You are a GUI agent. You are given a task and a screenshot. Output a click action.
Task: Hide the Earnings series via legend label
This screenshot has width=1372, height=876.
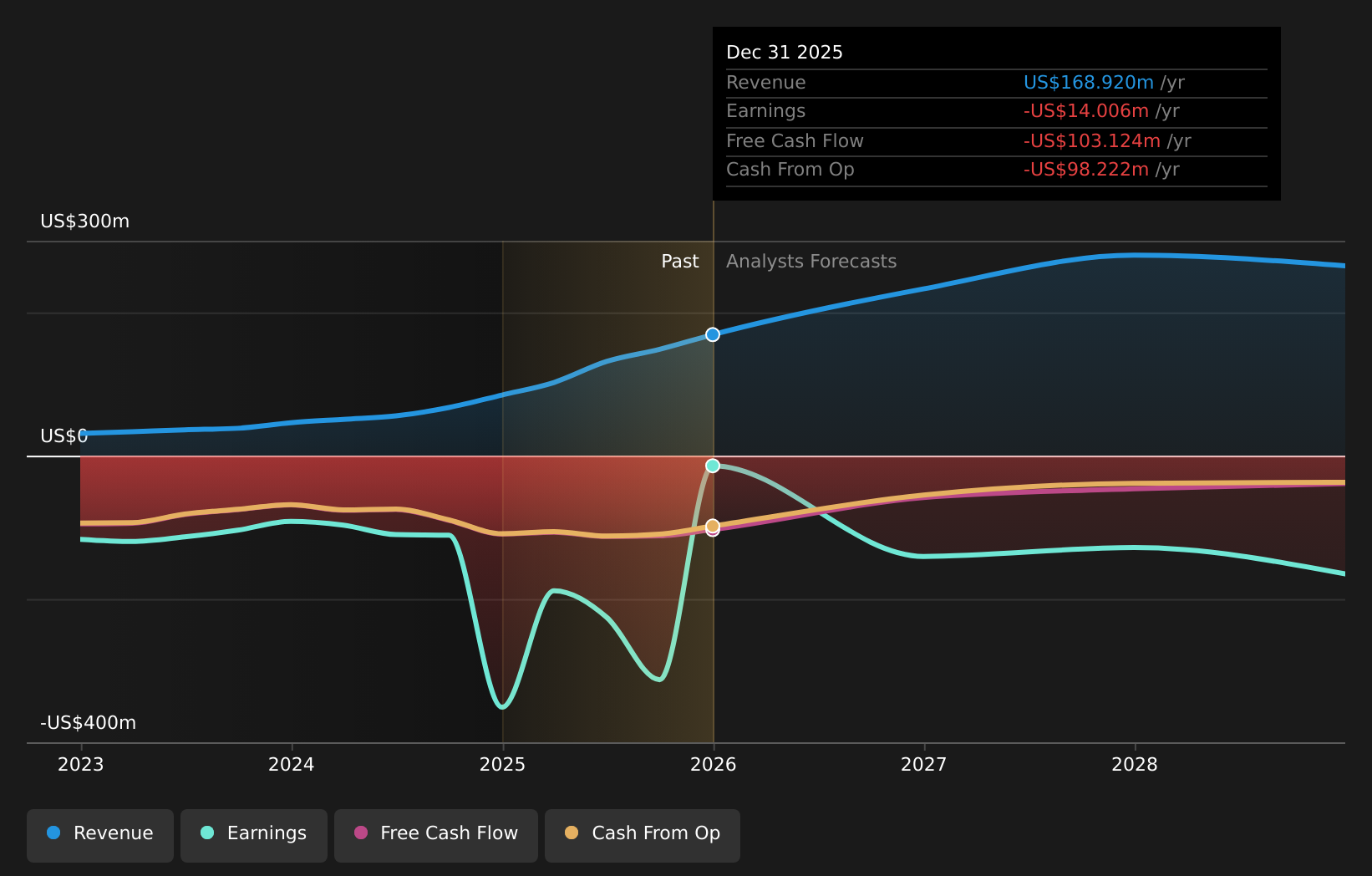point(267,833)
